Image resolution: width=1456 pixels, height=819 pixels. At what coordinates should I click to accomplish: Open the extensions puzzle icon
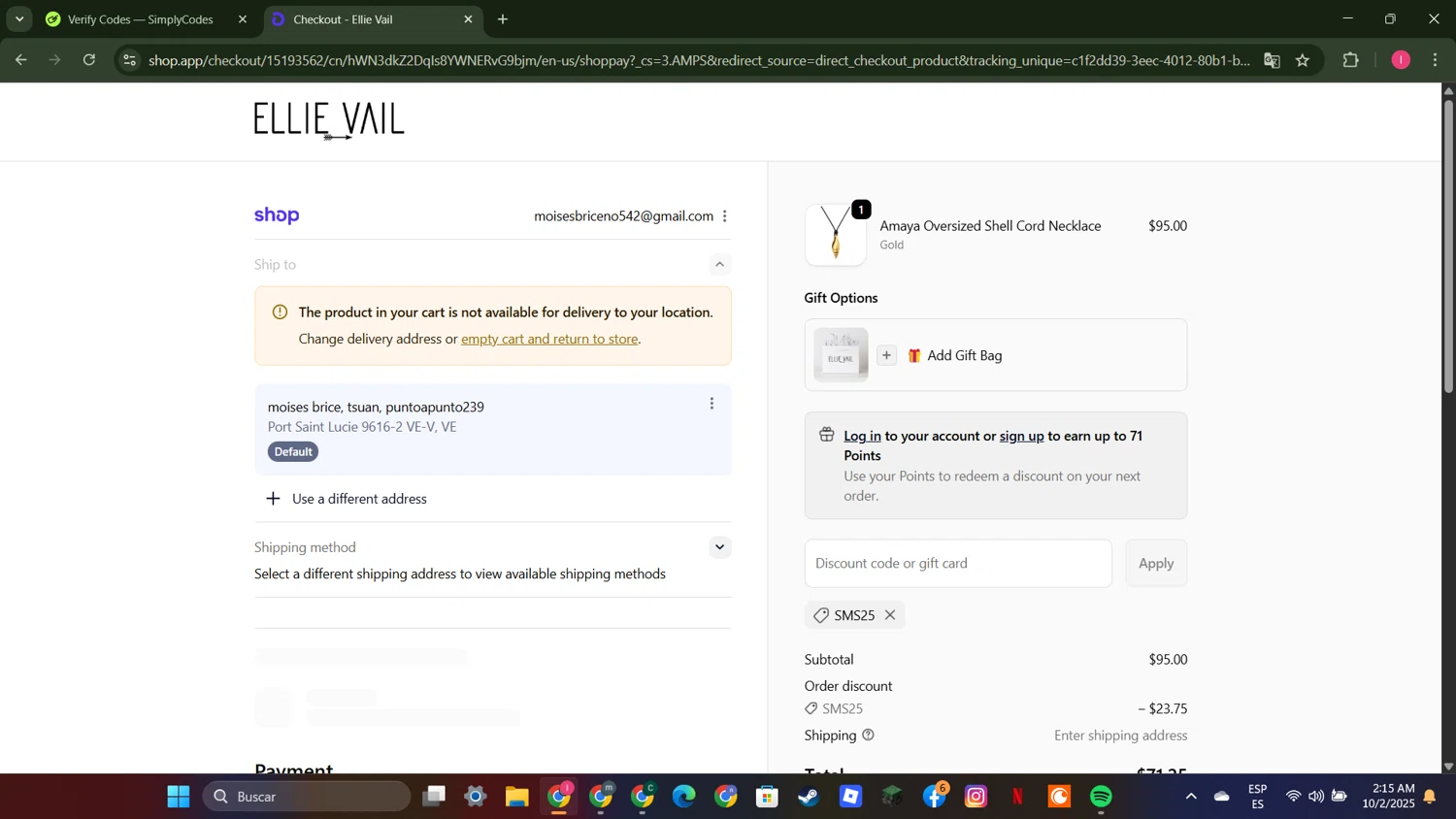1351,60
